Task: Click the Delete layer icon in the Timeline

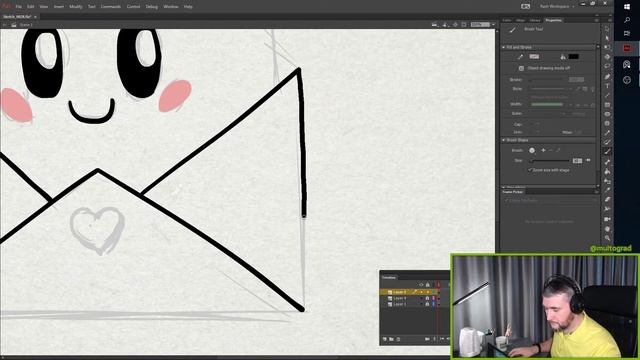Action: [x=398, y=339]
